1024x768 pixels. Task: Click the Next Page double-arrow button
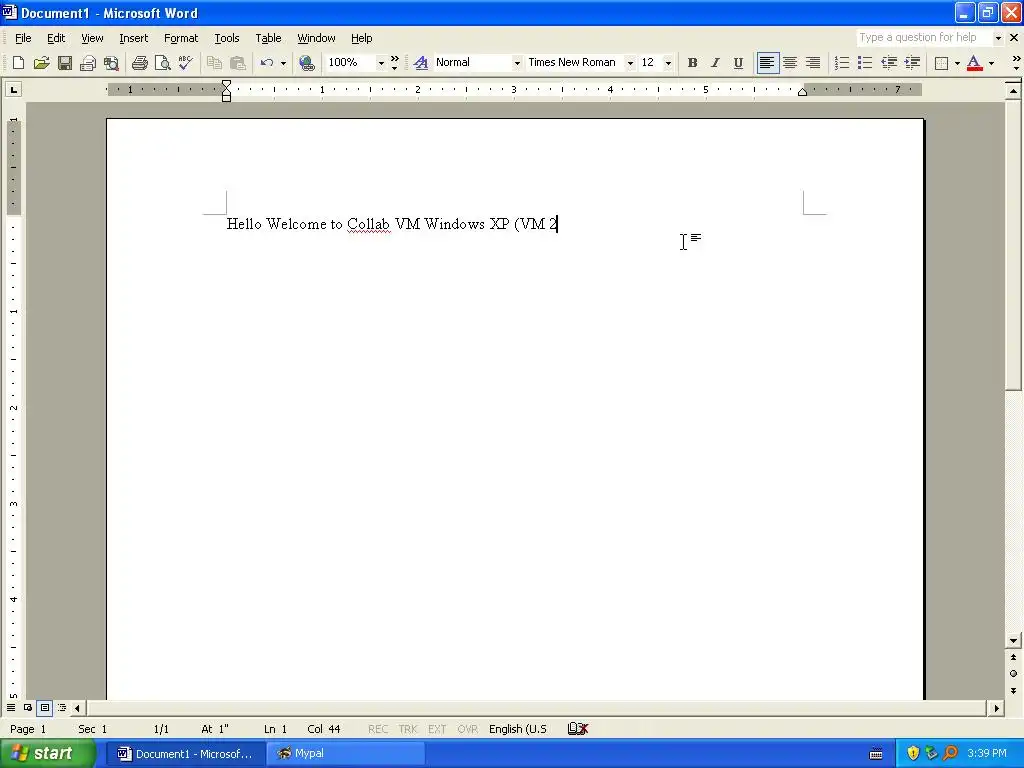coord(1013,691)
